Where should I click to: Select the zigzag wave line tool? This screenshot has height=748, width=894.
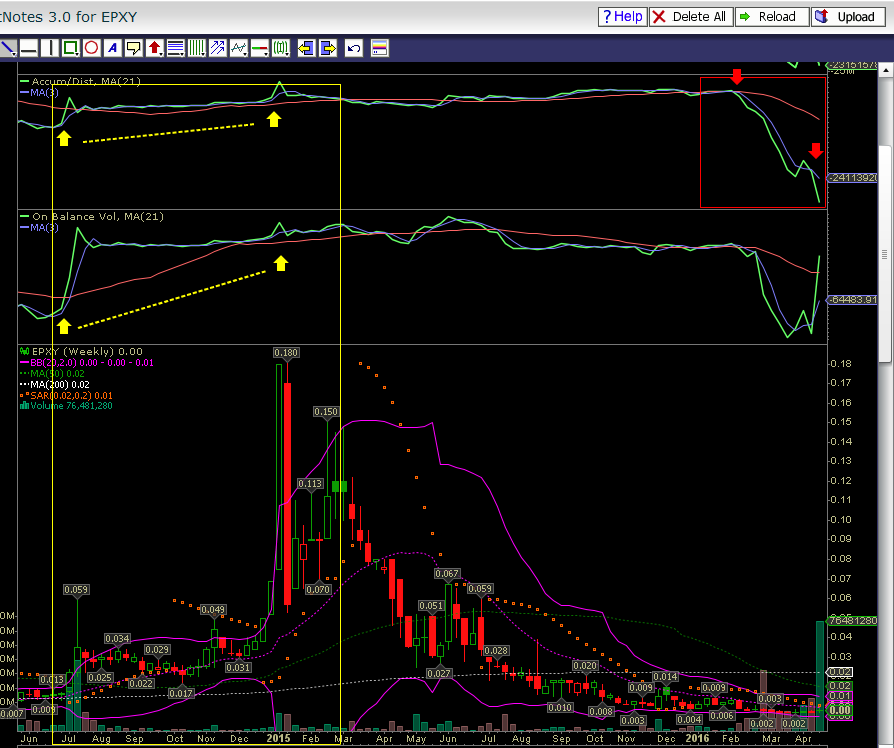tap(238, 48)
